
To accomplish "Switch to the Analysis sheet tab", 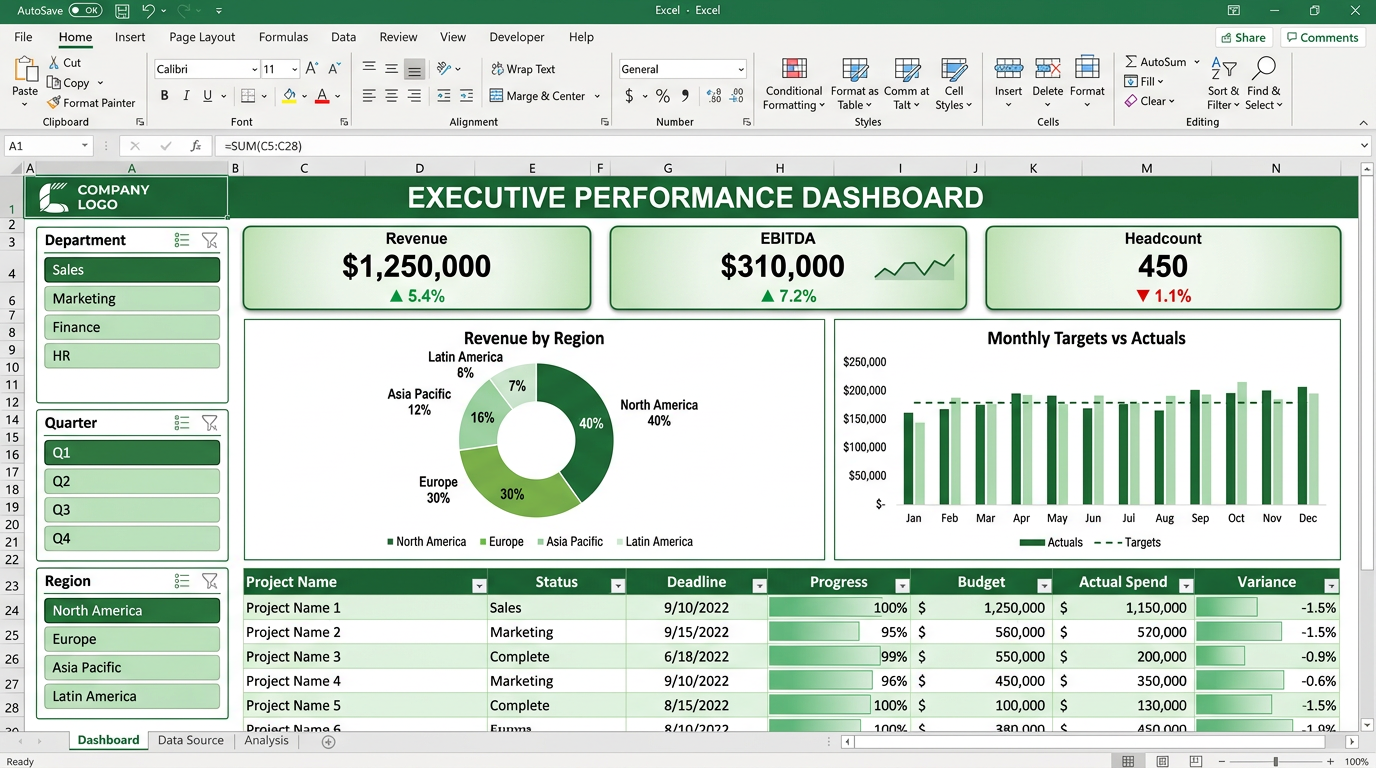I will 266,741.
